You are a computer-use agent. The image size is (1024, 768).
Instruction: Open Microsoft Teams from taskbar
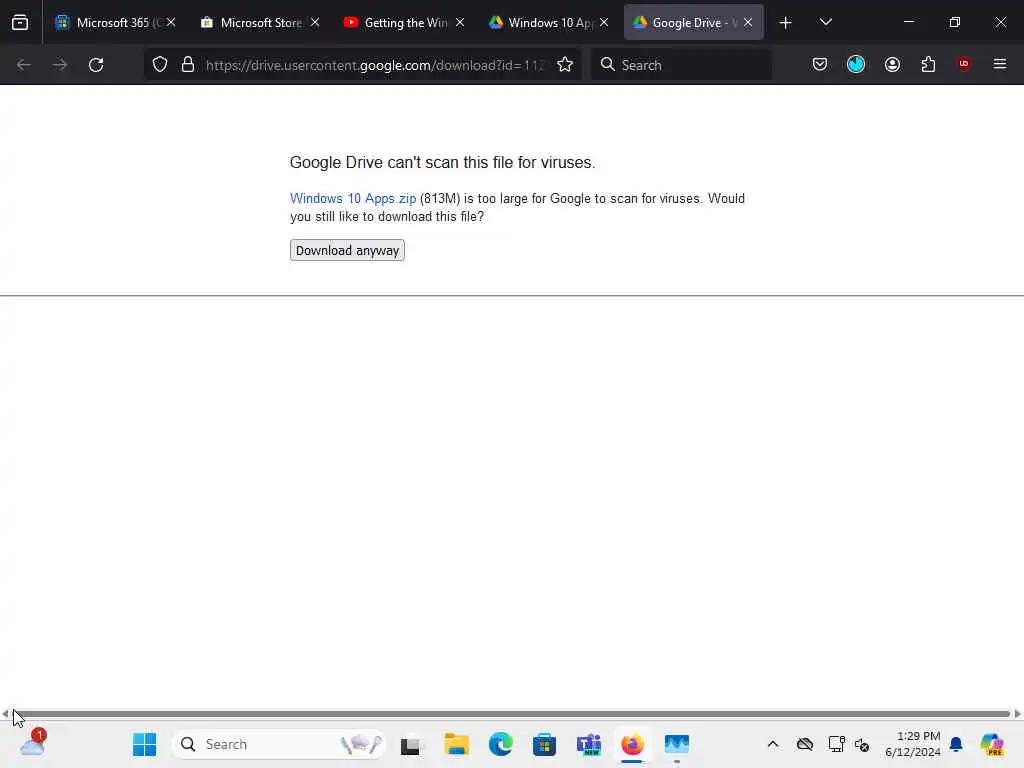pos(588,744)
